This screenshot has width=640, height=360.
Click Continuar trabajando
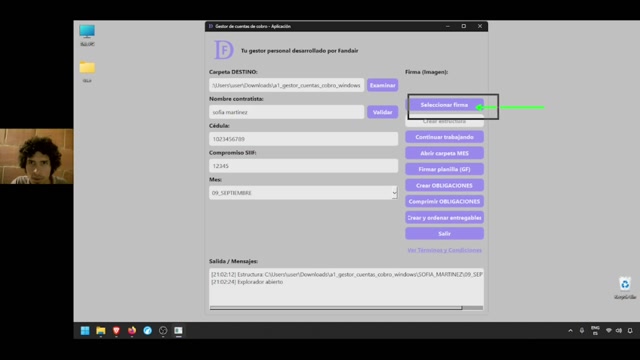coord(444,137)
